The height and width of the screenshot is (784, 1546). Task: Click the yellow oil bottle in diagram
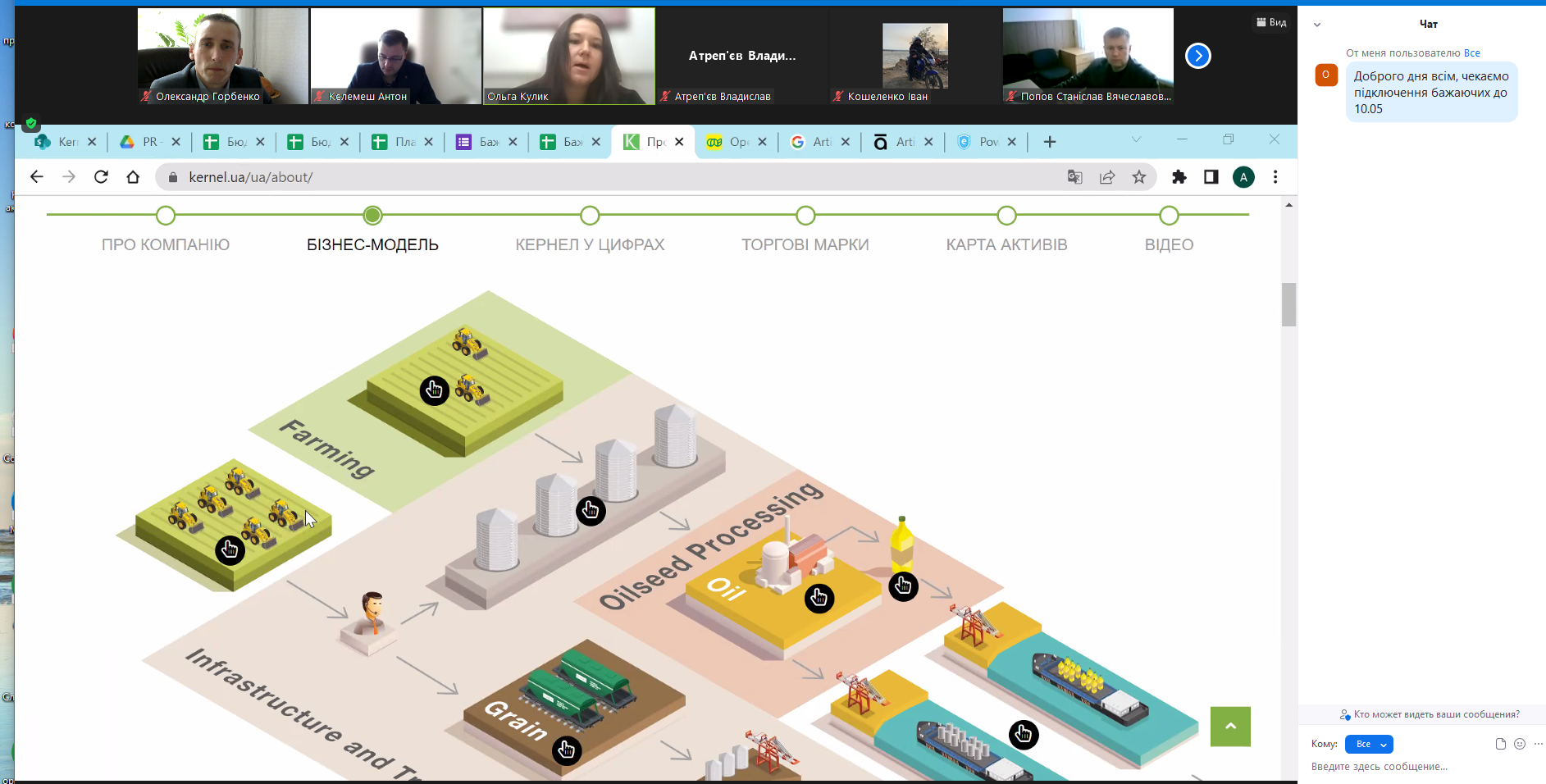[901, 543]
